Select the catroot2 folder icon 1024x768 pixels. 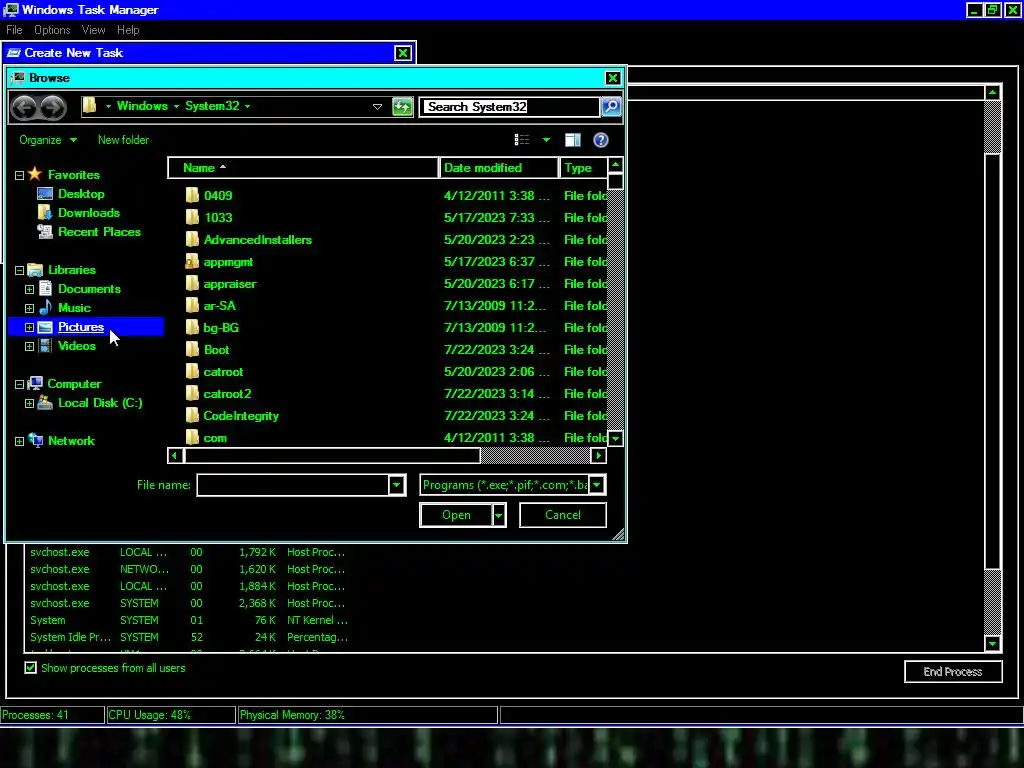[192, 394]
